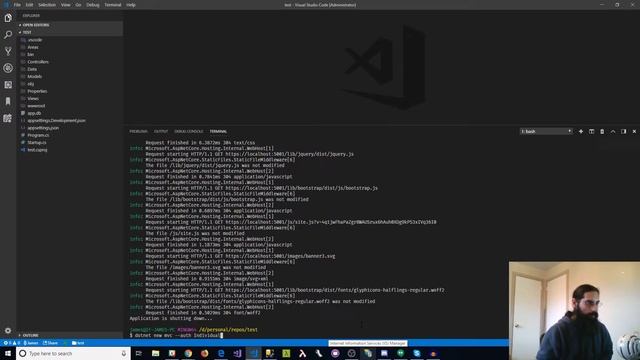Screen dimensions: 640x360
Task: Open the View menu
Action: (x=65, y=5)
